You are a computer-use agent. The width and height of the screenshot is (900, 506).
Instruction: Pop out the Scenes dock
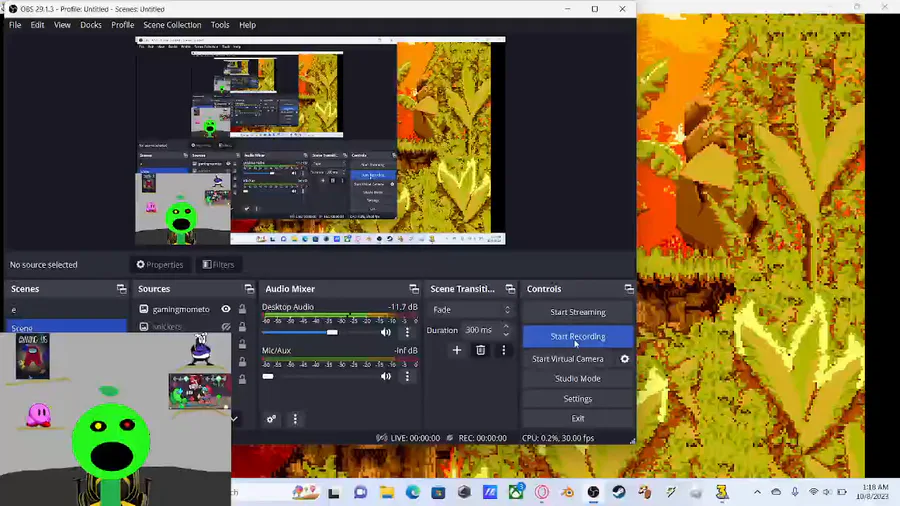tap(121, 289)
